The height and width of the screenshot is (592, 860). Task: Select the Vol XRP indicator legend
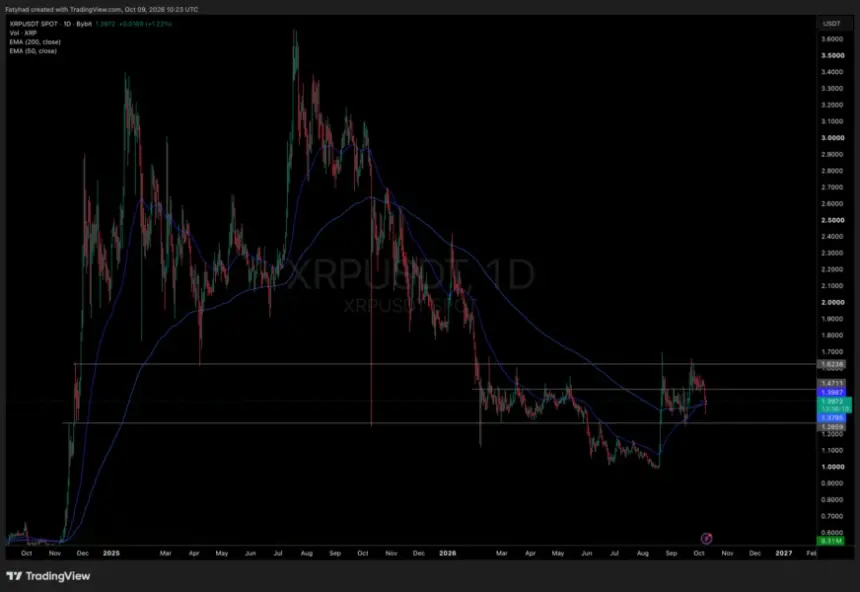click(23, 33)
